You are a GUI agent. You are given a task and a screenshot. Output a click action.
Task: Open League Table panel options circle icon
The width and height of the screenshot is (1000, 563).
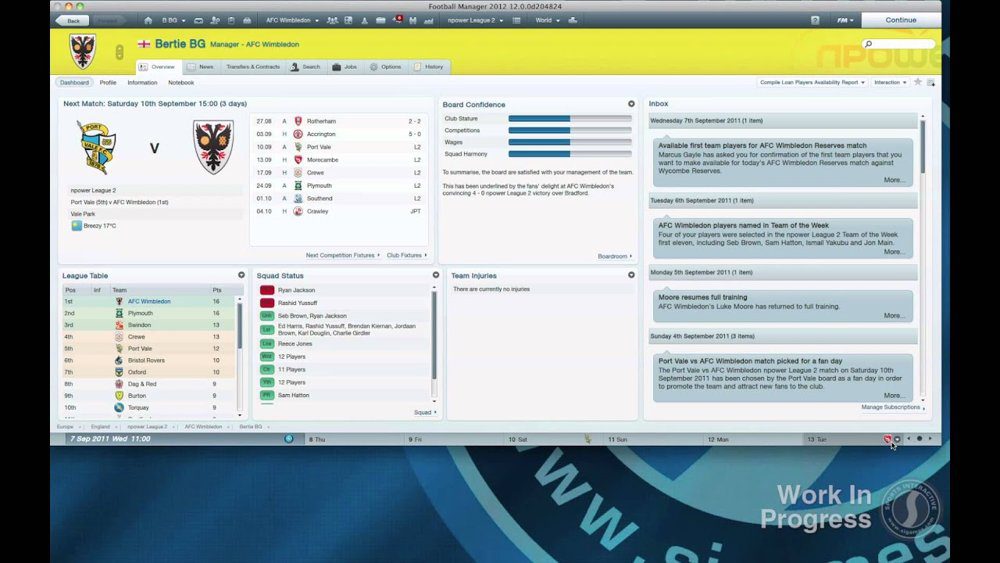point(241,275)
